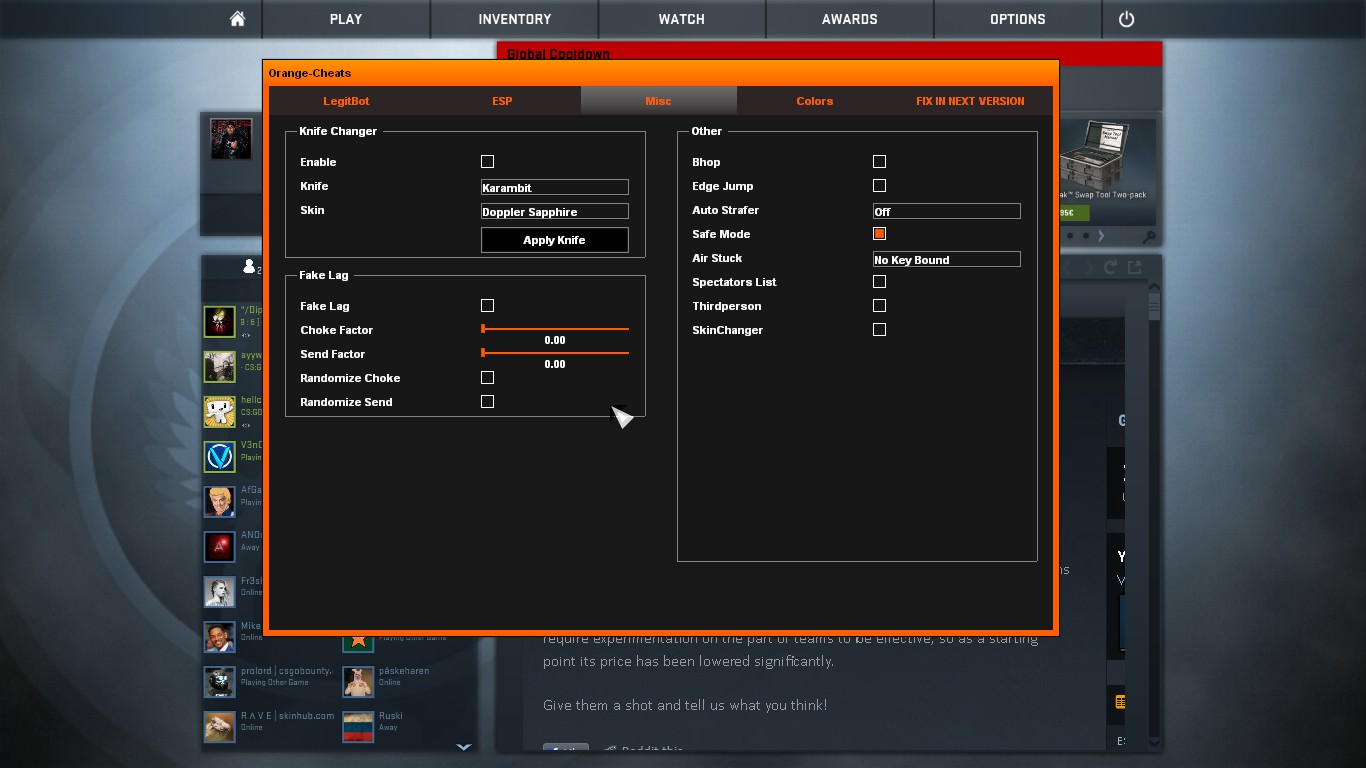Switch to the ESP tab
The height and width of the screenshot is (768, 1366).
coord(502,101)
